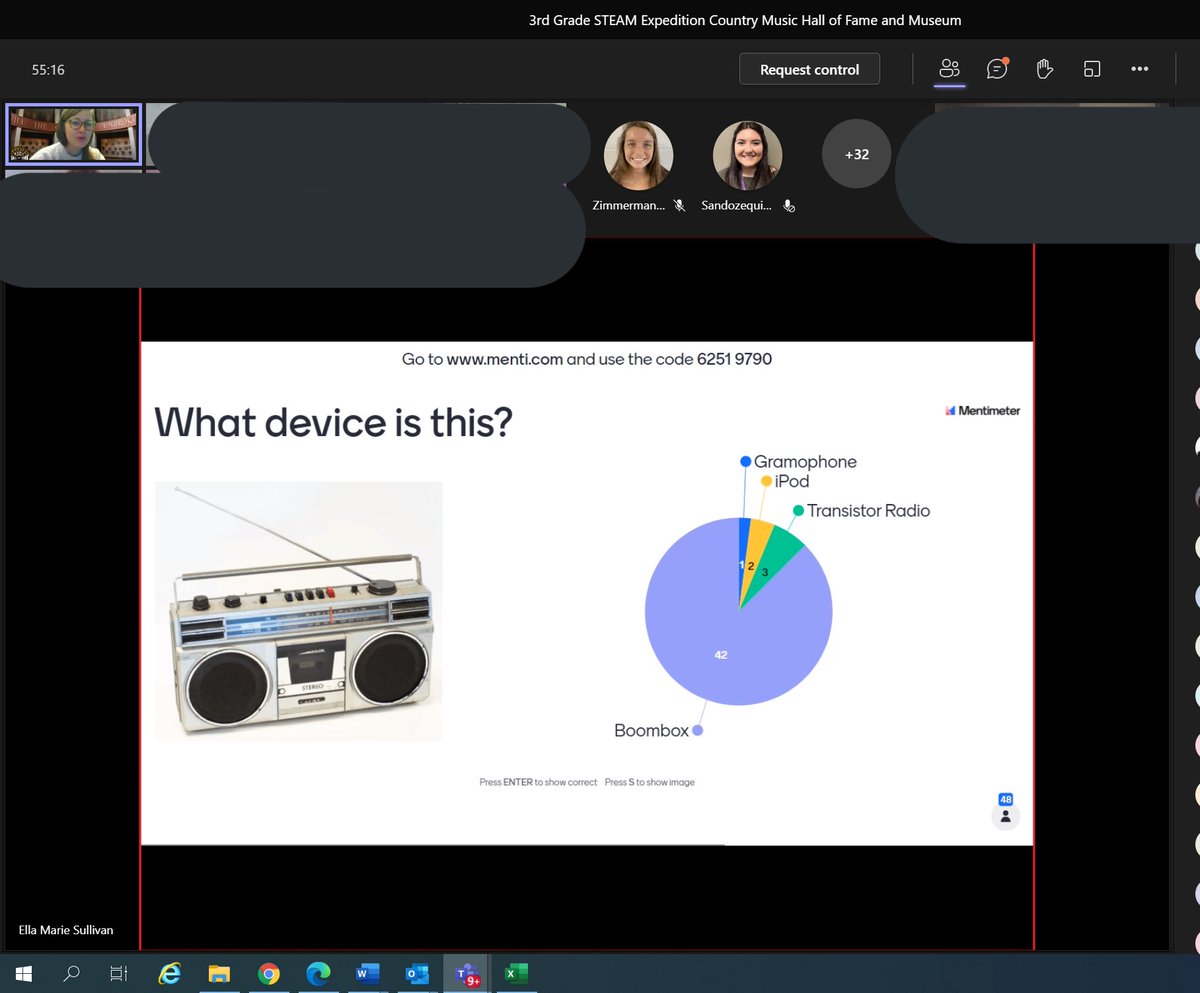The height and width of the screenshot is (993, 1200).
Task: Click the Request control button
Action: pyautogui.click(x=809, y=69)
